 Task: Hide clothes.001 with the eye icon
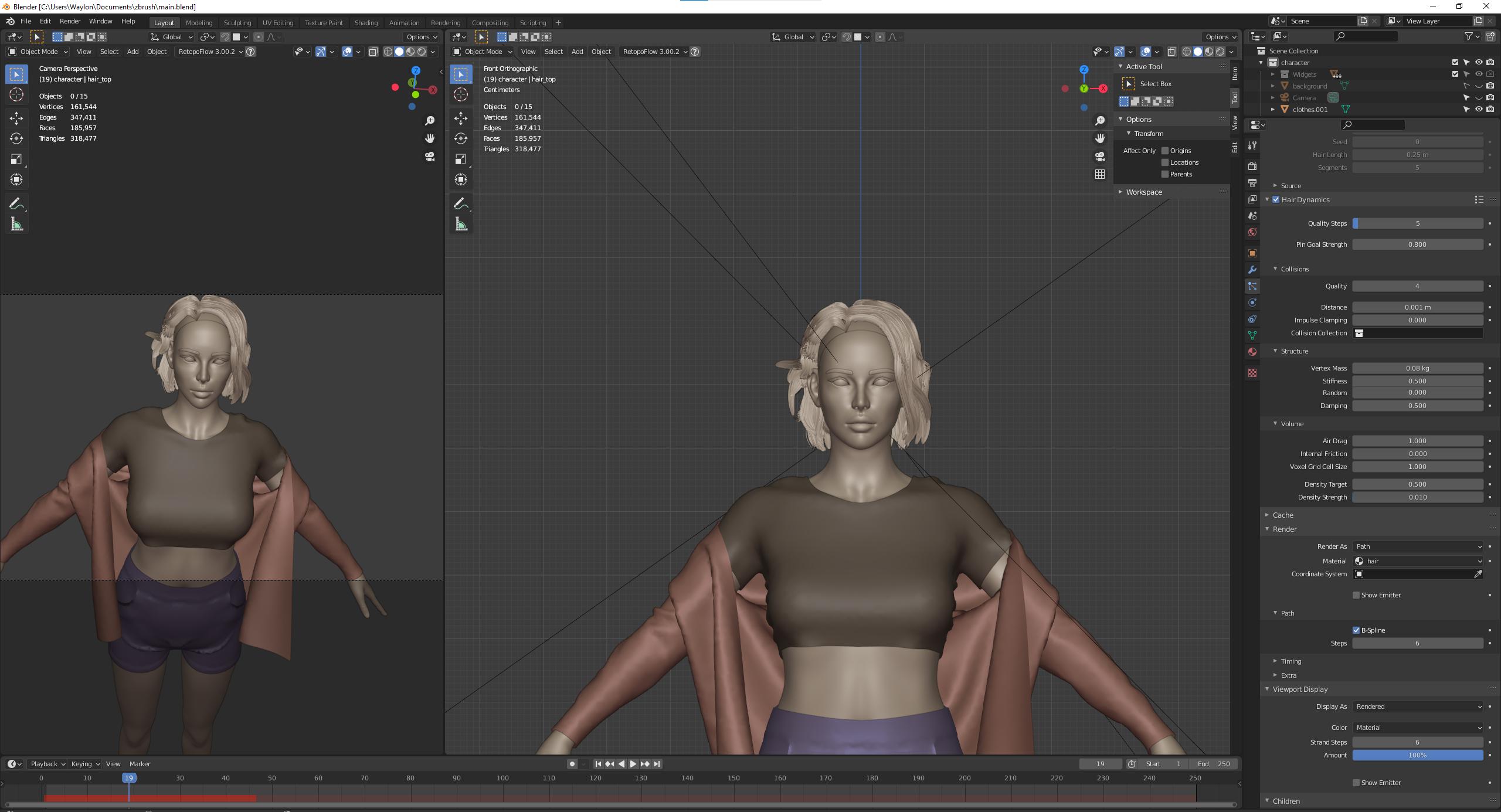(1479, 110)
